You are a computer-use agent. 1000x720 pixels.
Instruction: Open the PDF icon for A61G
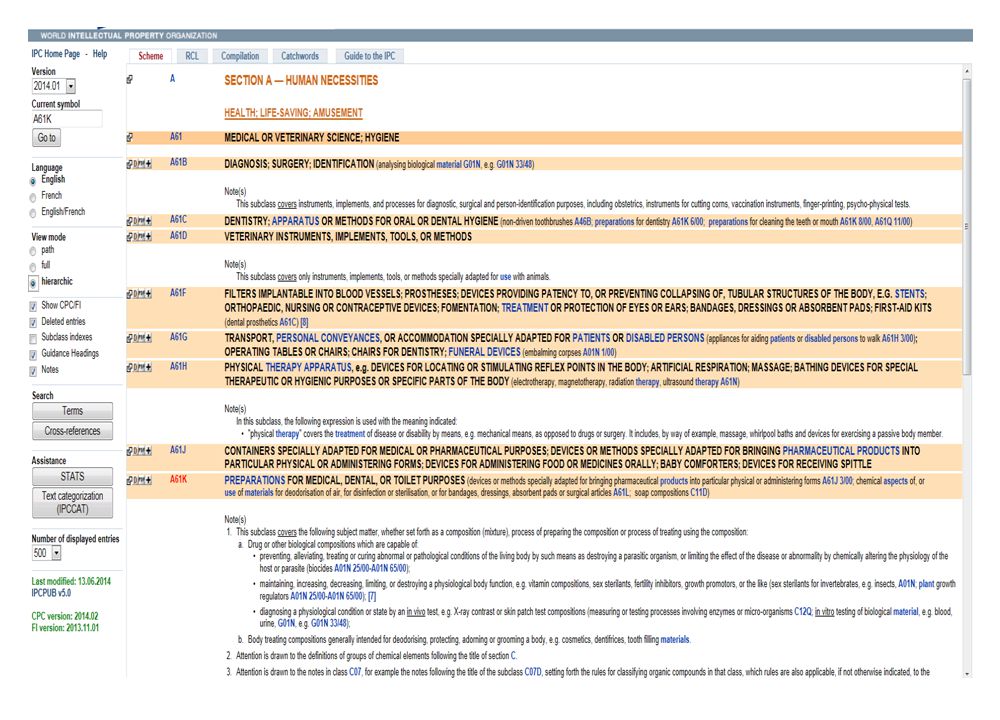coord(142,338)
